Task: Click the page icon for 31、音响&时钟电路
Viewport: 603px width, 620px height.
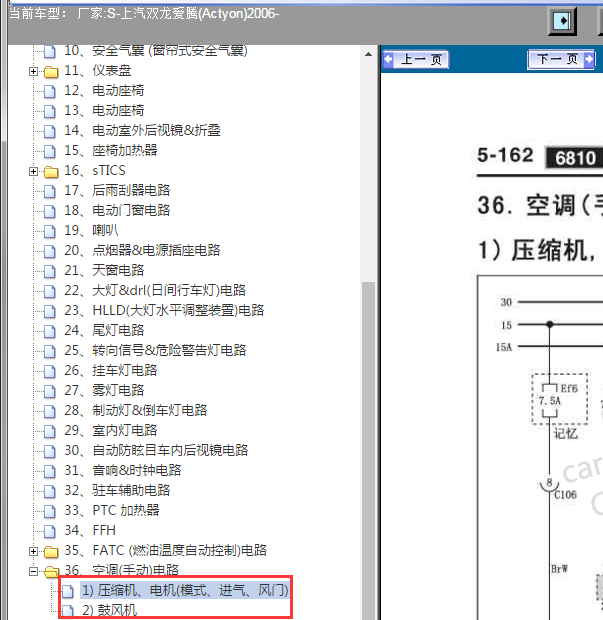Action: [x=49, y=471]
